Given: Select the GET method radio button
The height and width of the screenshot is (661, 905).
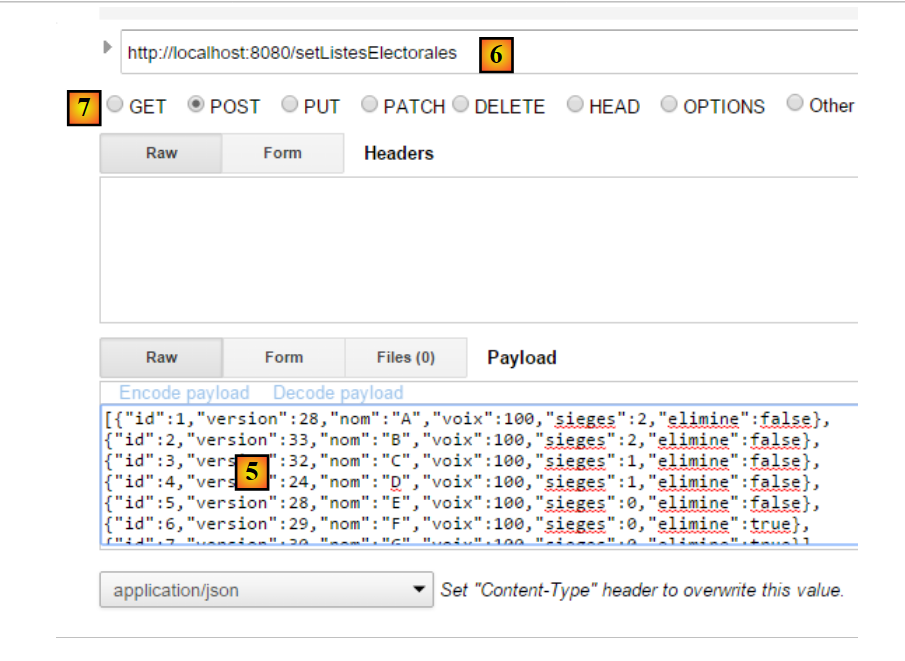Looking at the screenshot, I should click(x=116, y=105).
